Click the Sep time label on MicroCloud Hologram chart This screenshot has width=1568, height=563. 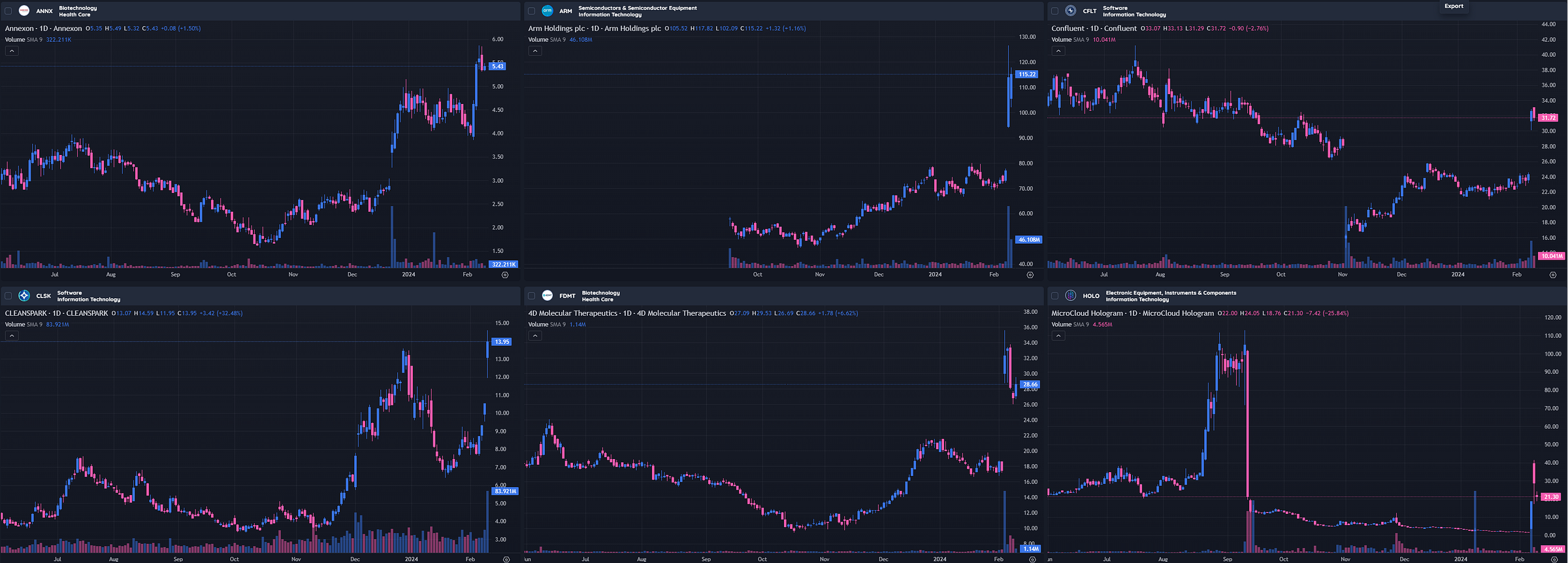(x=1227, y=559)
